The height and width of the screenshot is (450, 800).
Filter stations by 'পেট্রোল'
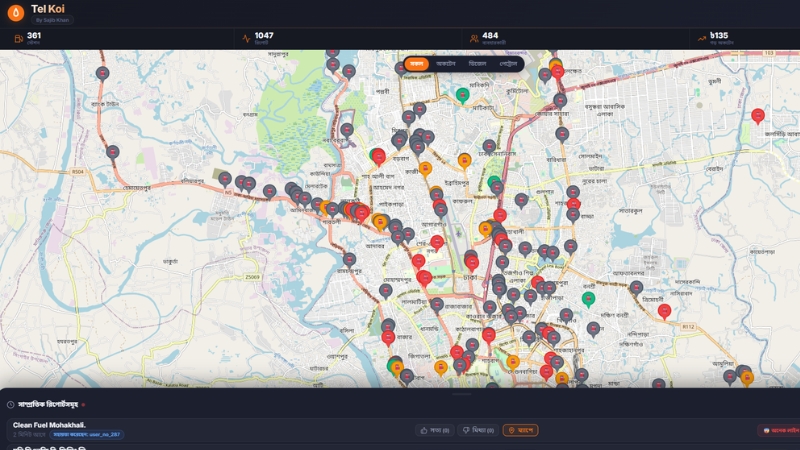tap(509, 64)
